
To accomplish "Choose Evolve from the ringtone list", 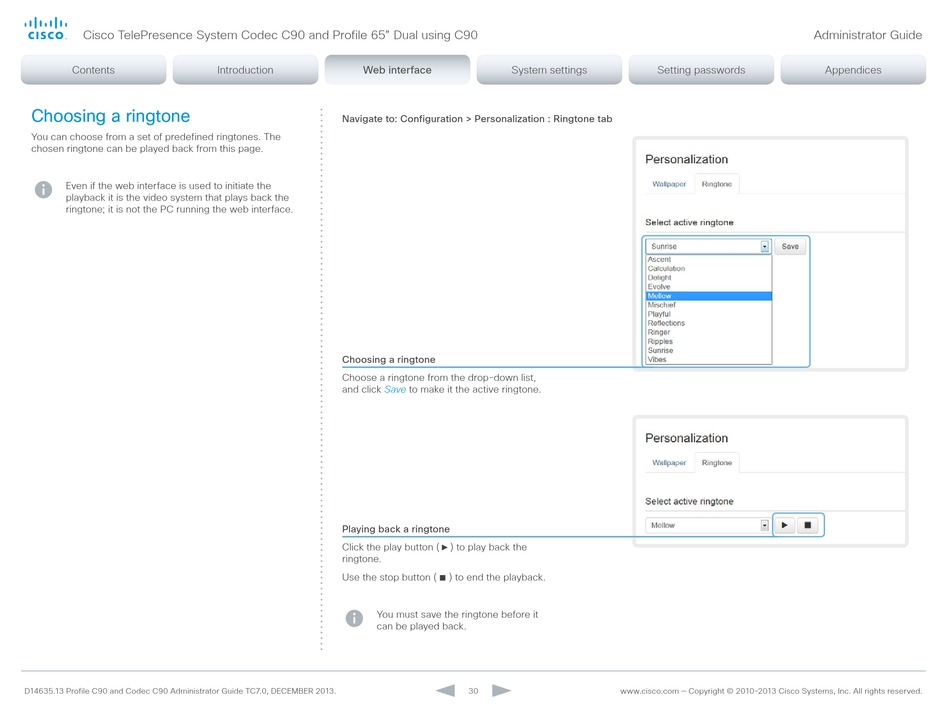I will [x=709, y=286].
